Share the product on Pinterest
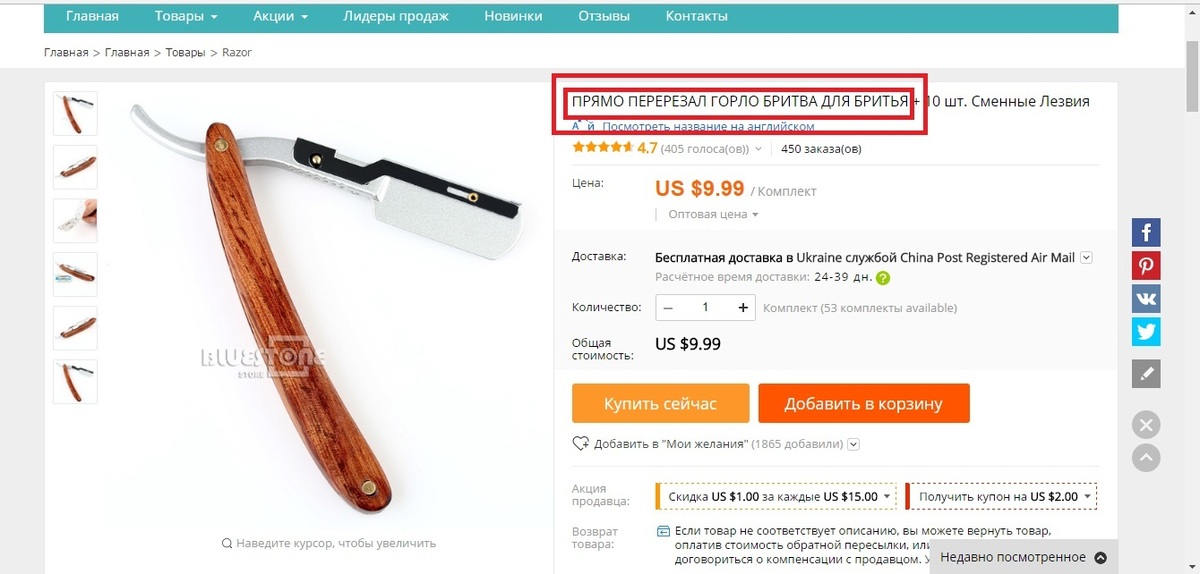 pyautogui.click(x=1146, y=266)
